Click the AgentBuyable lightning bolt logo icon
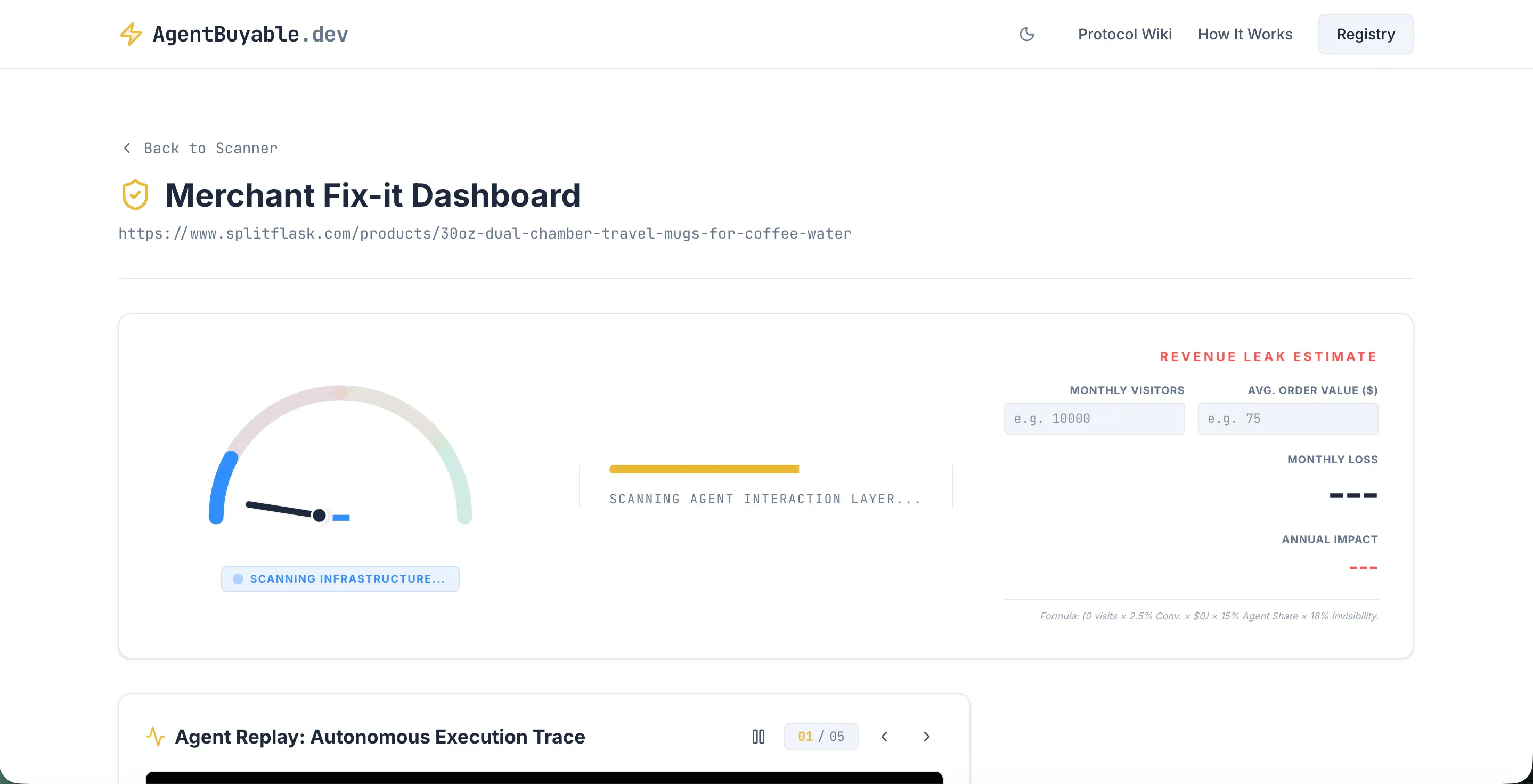 pyautogui.click(x=131, y=34)
